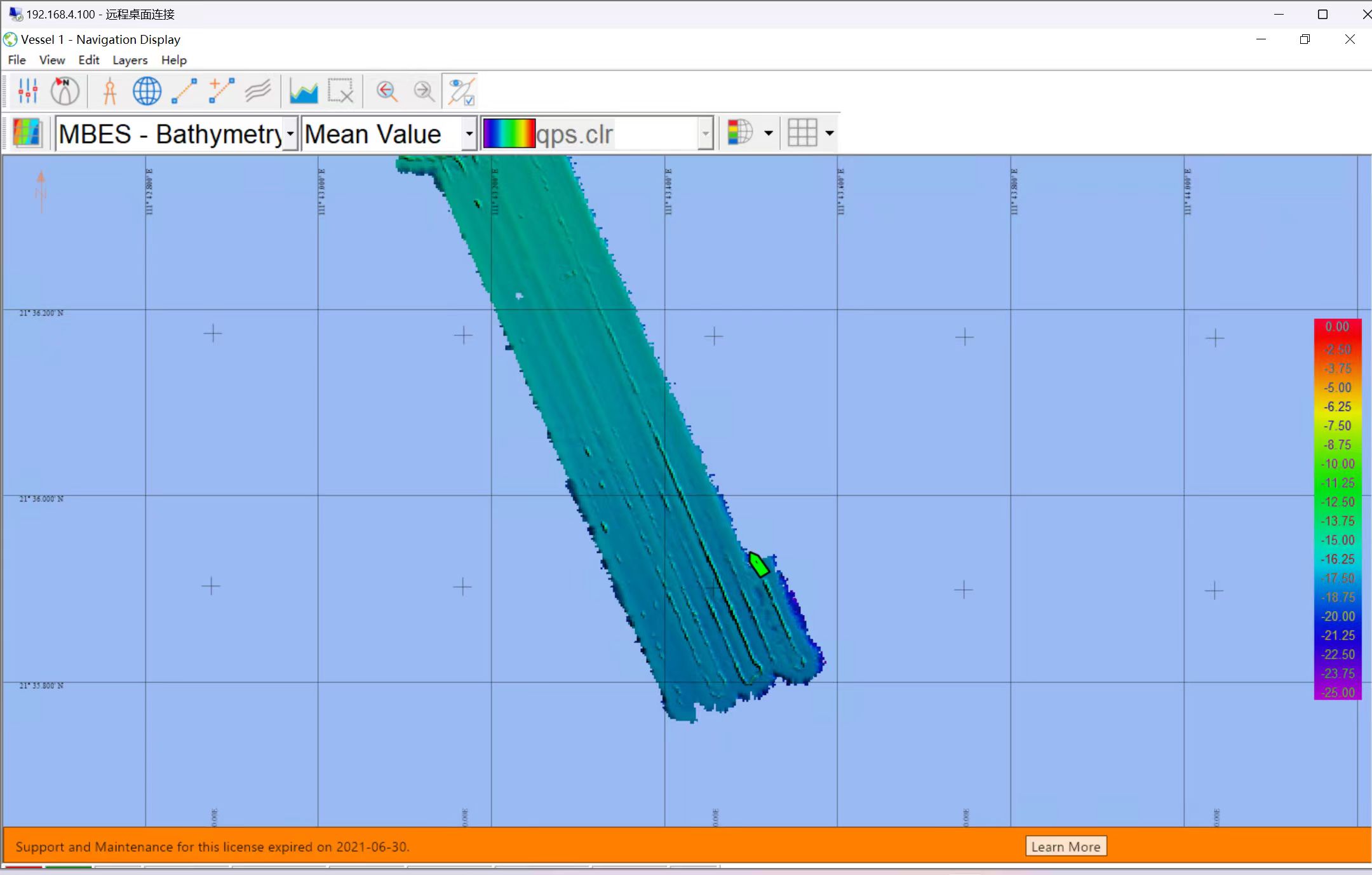Click the north-up compass orientation icon
The height and width of the screenshot is (875, 1372).
pos(65,92)
